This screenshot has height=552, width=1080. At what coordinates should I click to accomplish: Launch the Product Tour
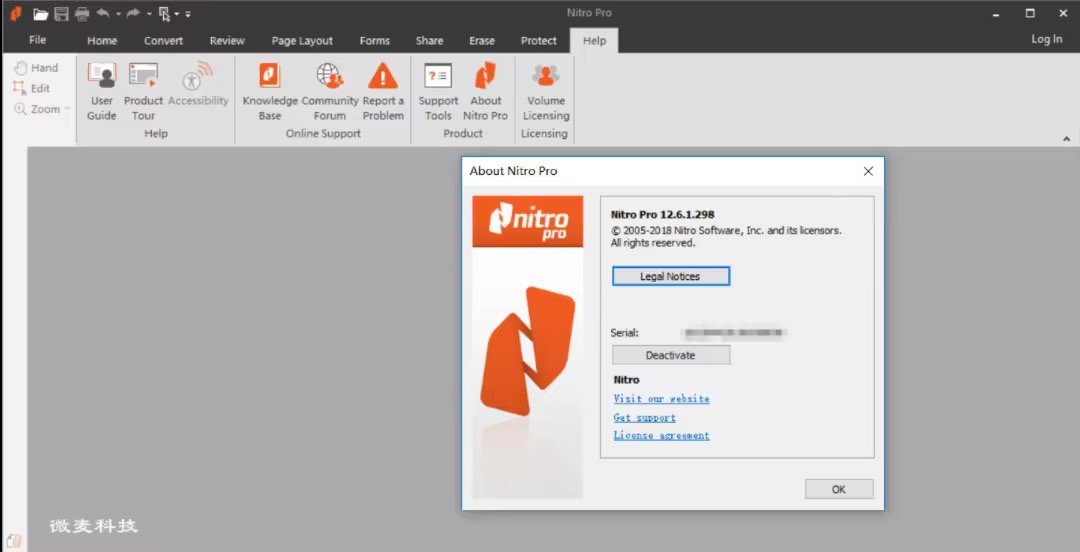click(143, 90)
